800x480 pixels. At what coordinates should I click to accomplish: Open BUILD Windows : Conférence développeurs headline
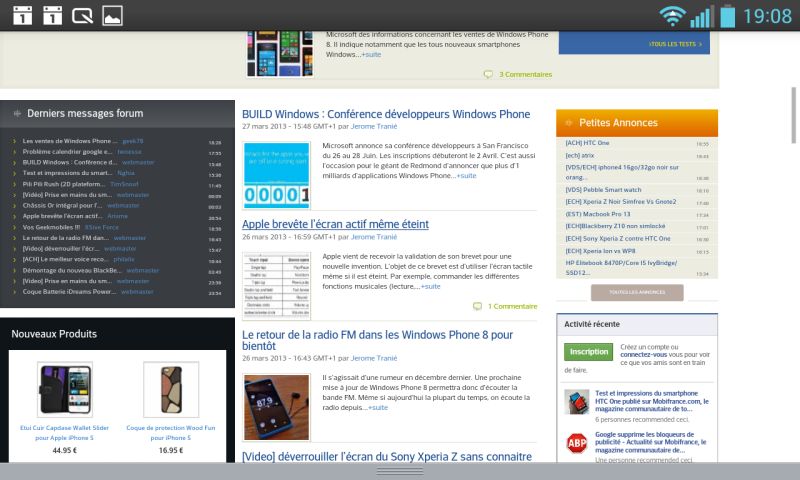click(386, 114)
